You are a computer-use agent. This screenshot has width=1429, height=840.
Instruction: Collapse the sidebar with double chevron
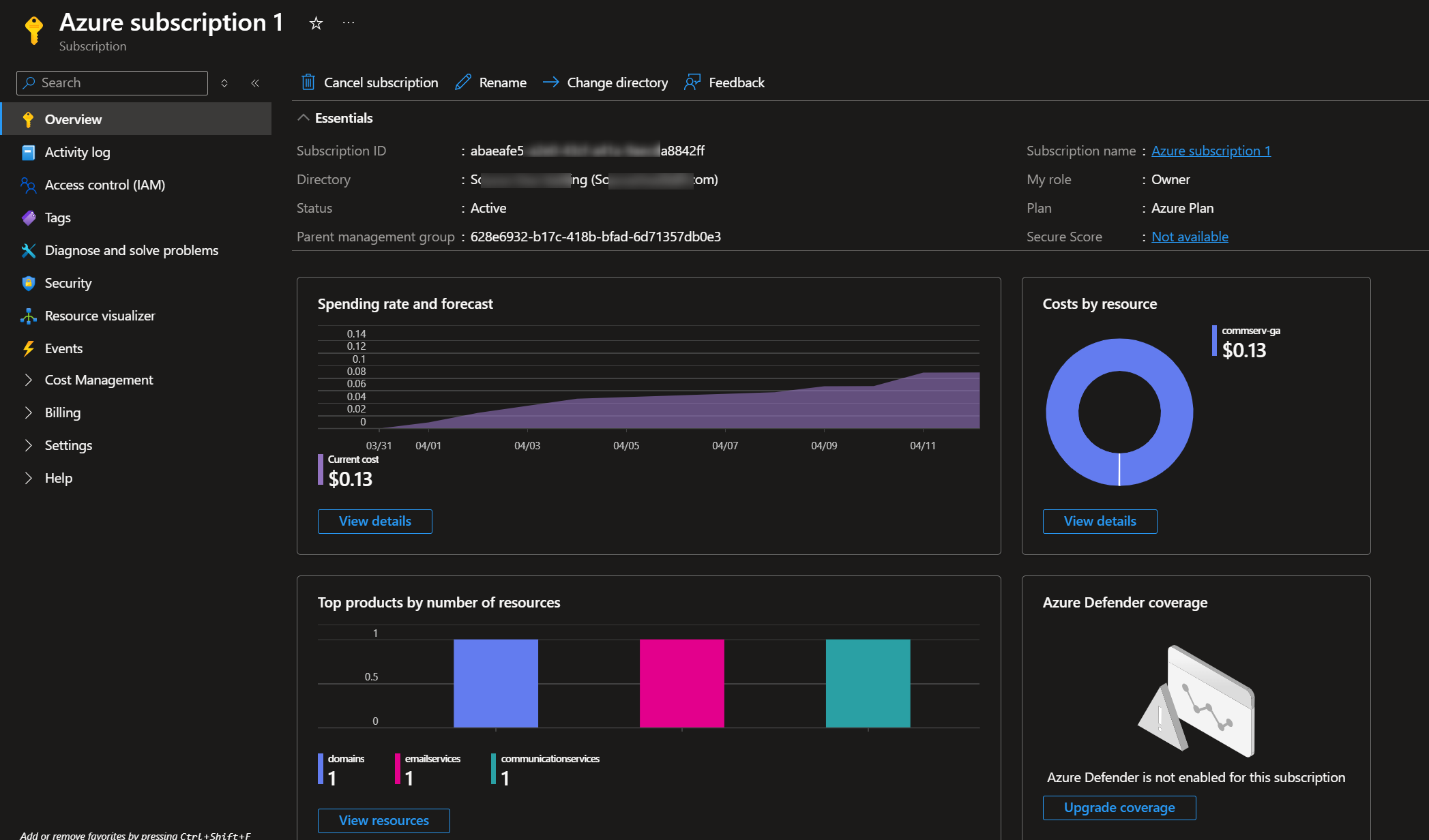pyautogui.click(x=255, y=83)
